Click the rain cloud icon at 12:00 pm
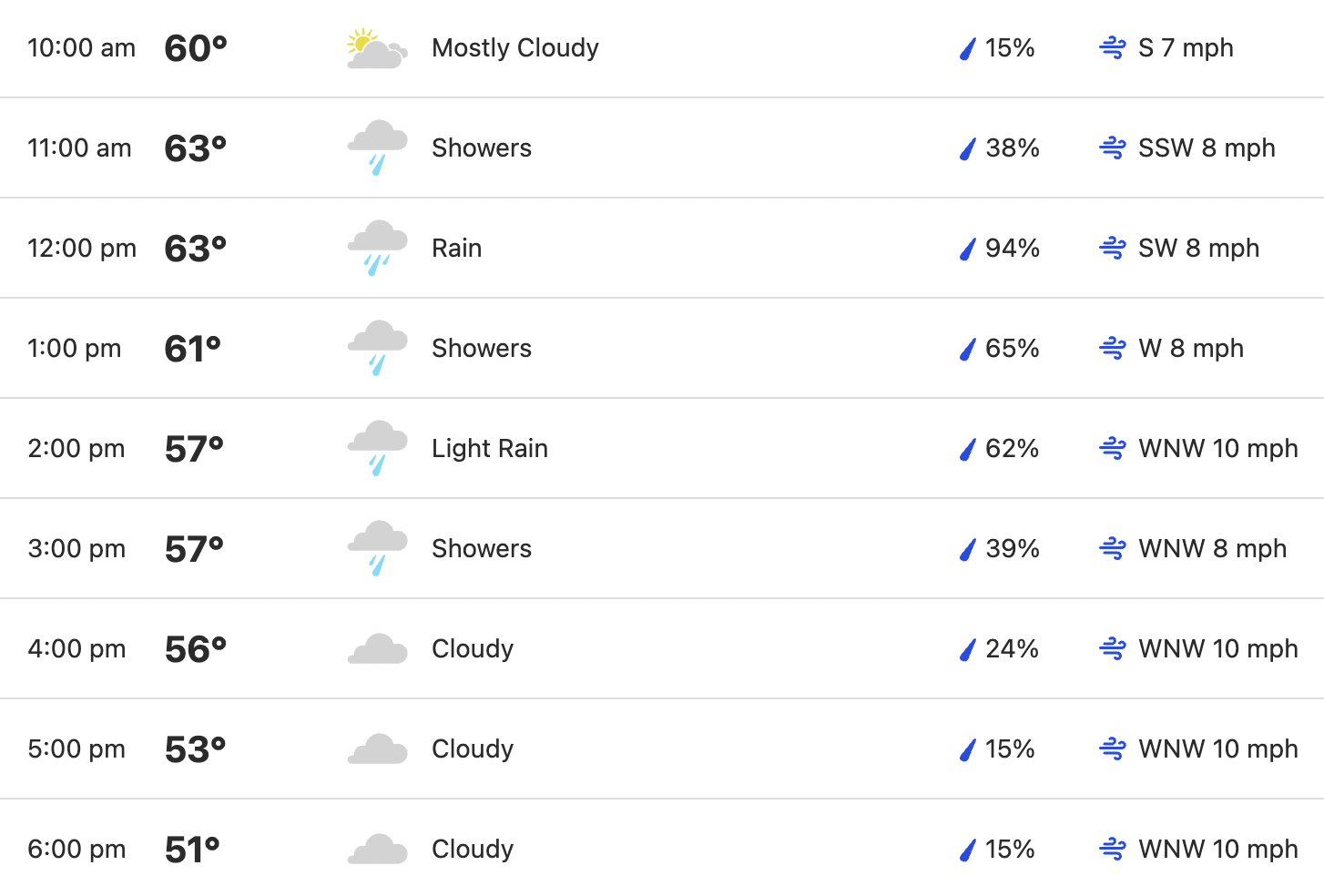The image size is (1324, 896). pos(377,248)
